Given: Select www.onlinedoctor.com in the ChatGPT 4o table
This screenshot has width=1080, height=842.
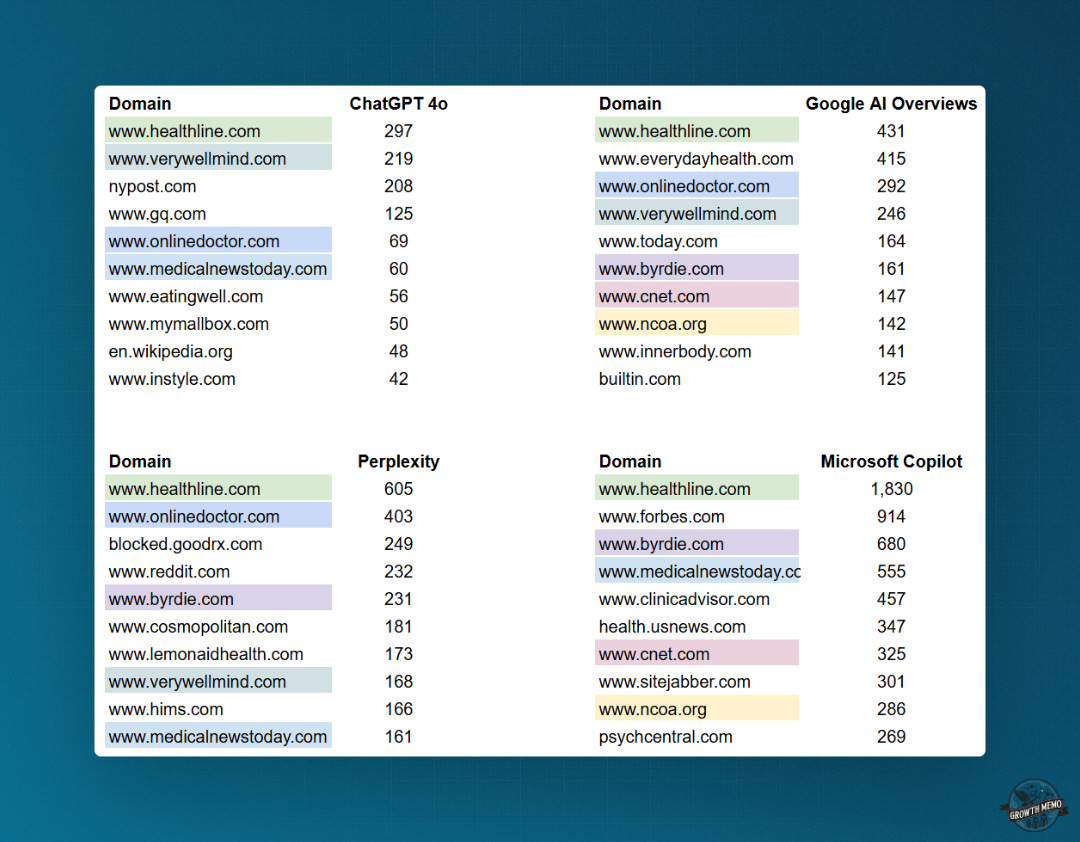Looking at the screenshot, I should coord(218,241).
